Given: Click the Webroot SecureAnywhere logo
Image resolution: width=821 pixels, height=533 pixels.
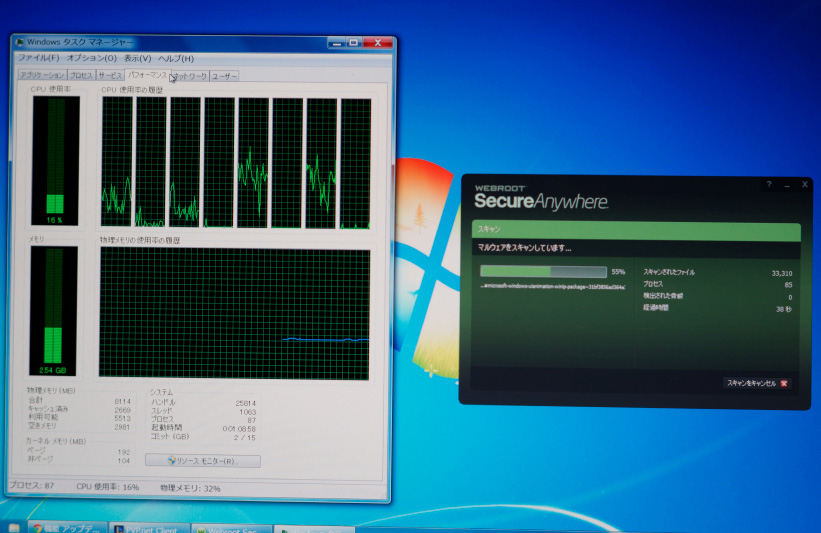Looking at the screenshot, I should [x=541, y=198].
